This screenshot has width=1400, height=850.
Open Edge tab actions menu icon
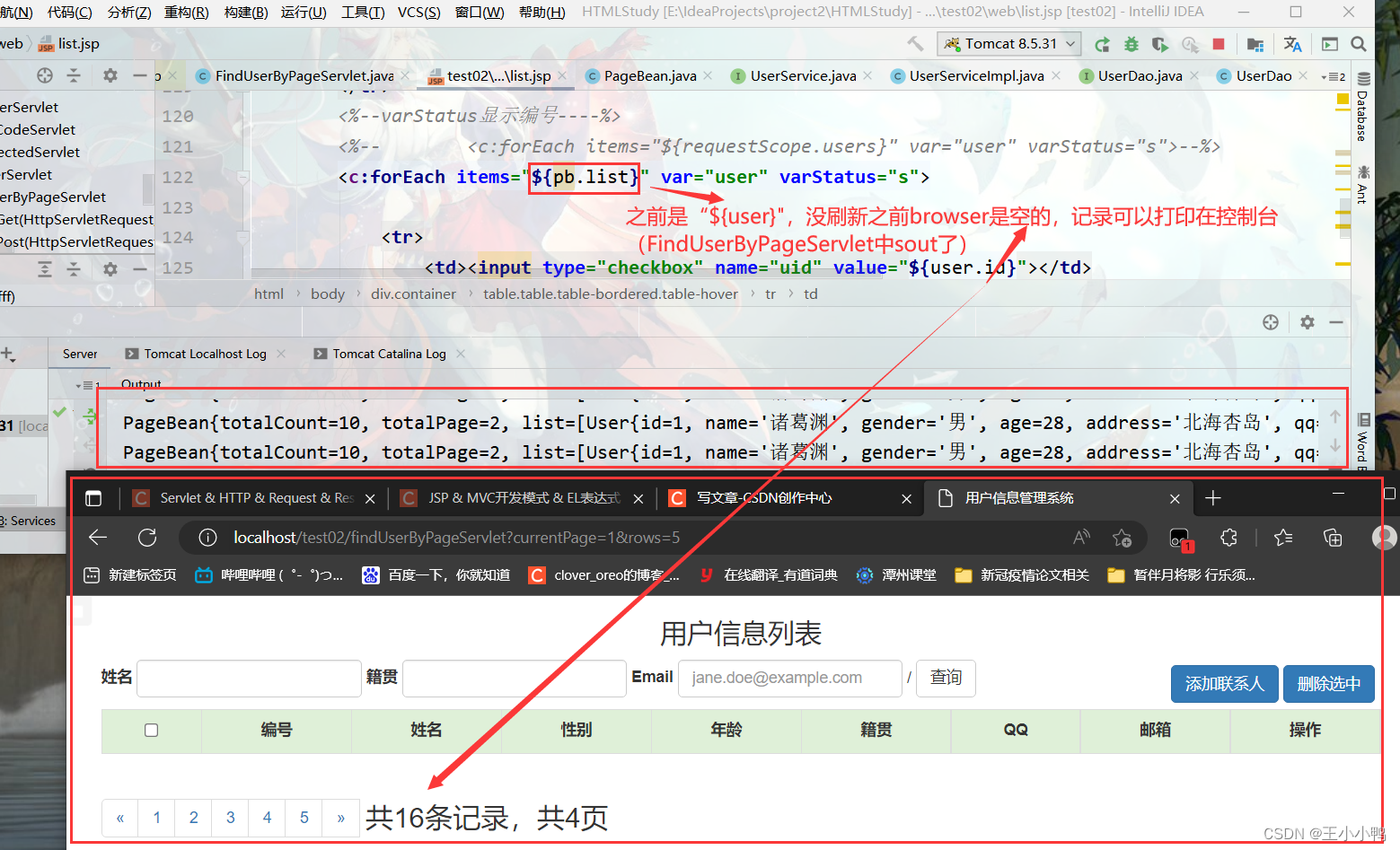click(x=93, y=498)
